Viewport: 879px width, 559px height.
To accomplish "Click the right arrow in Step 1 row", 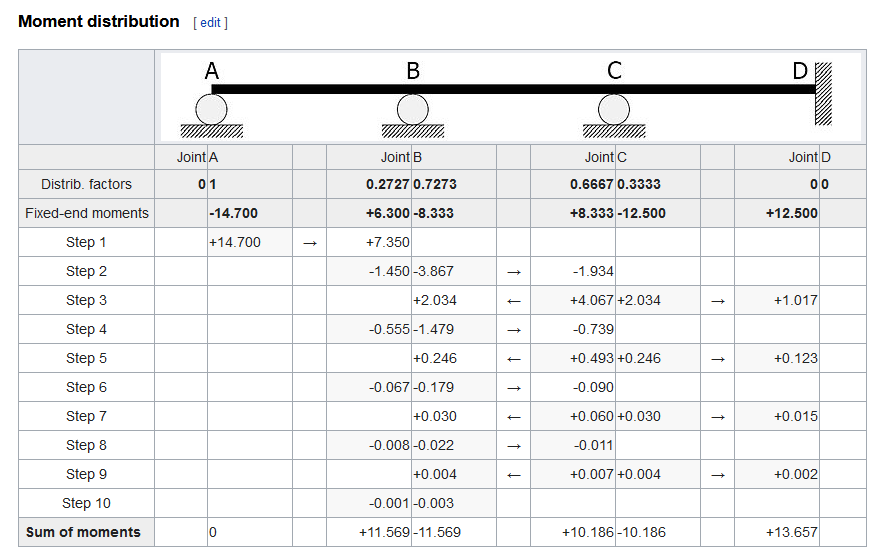I will click(309, 243).
